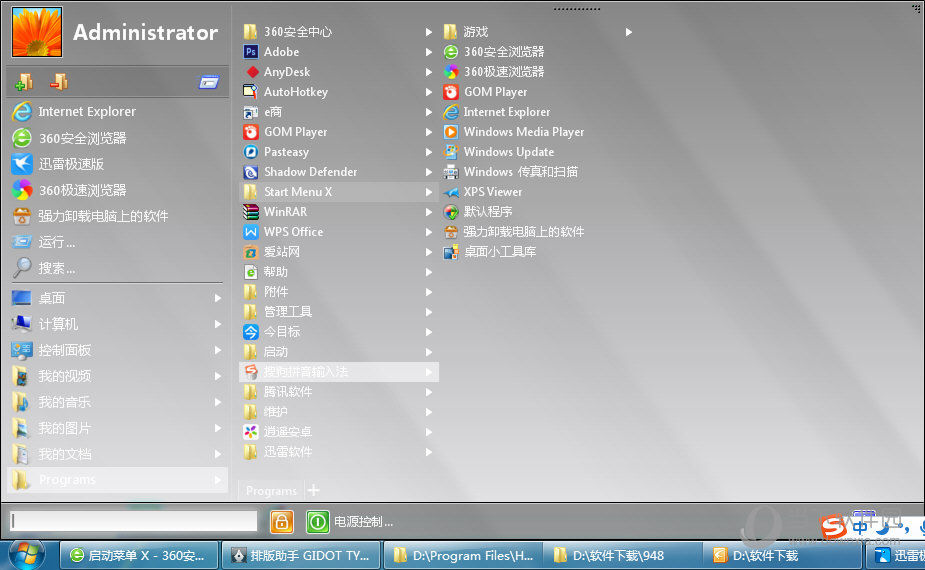Add a new tab with plus button
This screenshot has height=570, width=925.
coord(314,490)
